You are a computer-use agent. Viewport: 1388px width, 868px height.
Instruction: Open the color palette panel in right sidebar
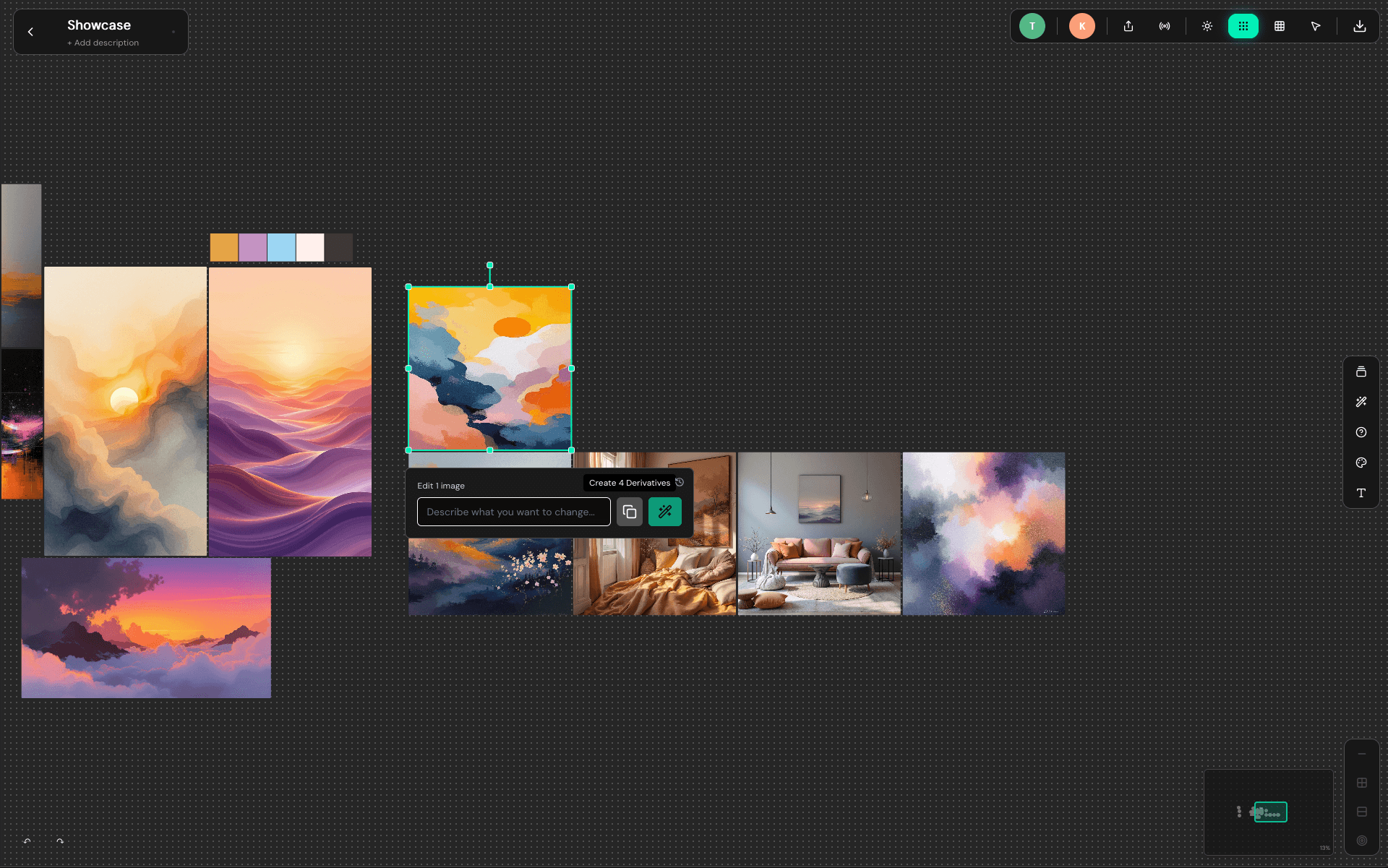(1361, 463)
